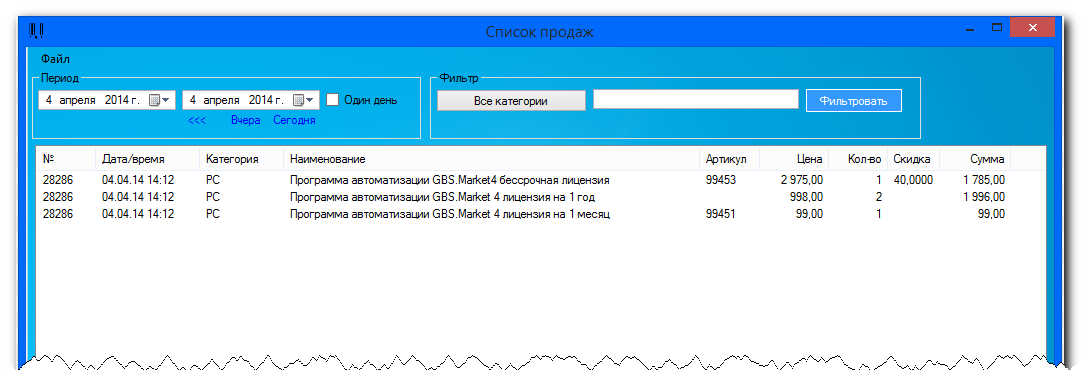
Task: Sort by the Категория column header
Action: [x=241, y=159]
